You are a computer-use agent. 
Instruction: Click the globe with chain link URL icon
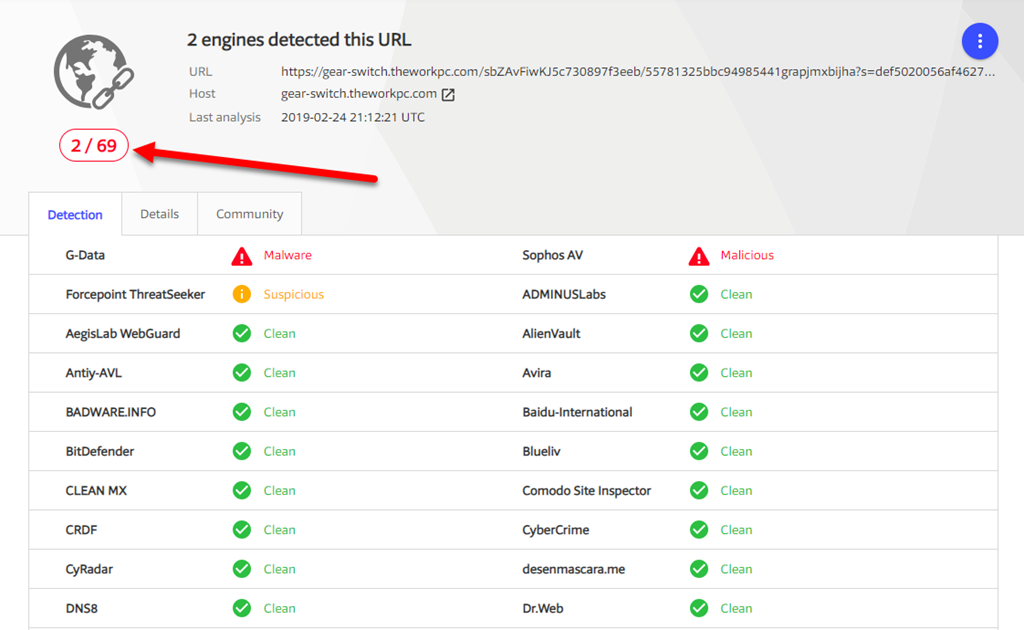pos(93,72)
